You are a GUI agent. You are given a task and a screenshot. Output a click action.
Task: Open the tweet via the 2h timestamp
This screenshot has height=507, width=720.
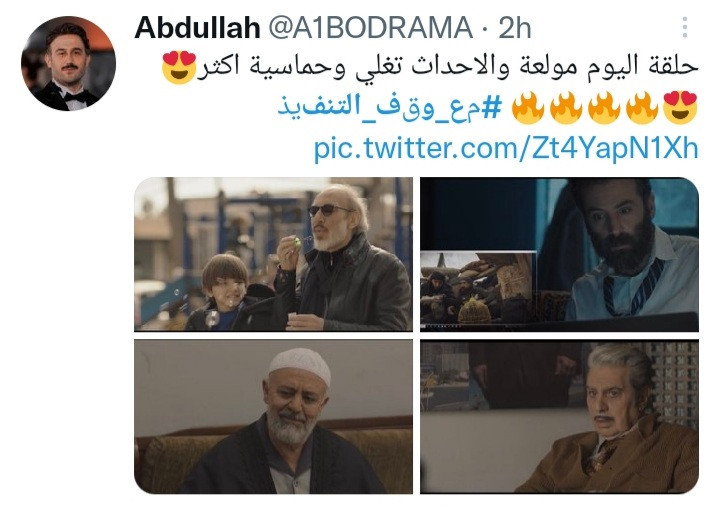coord(515,28)
